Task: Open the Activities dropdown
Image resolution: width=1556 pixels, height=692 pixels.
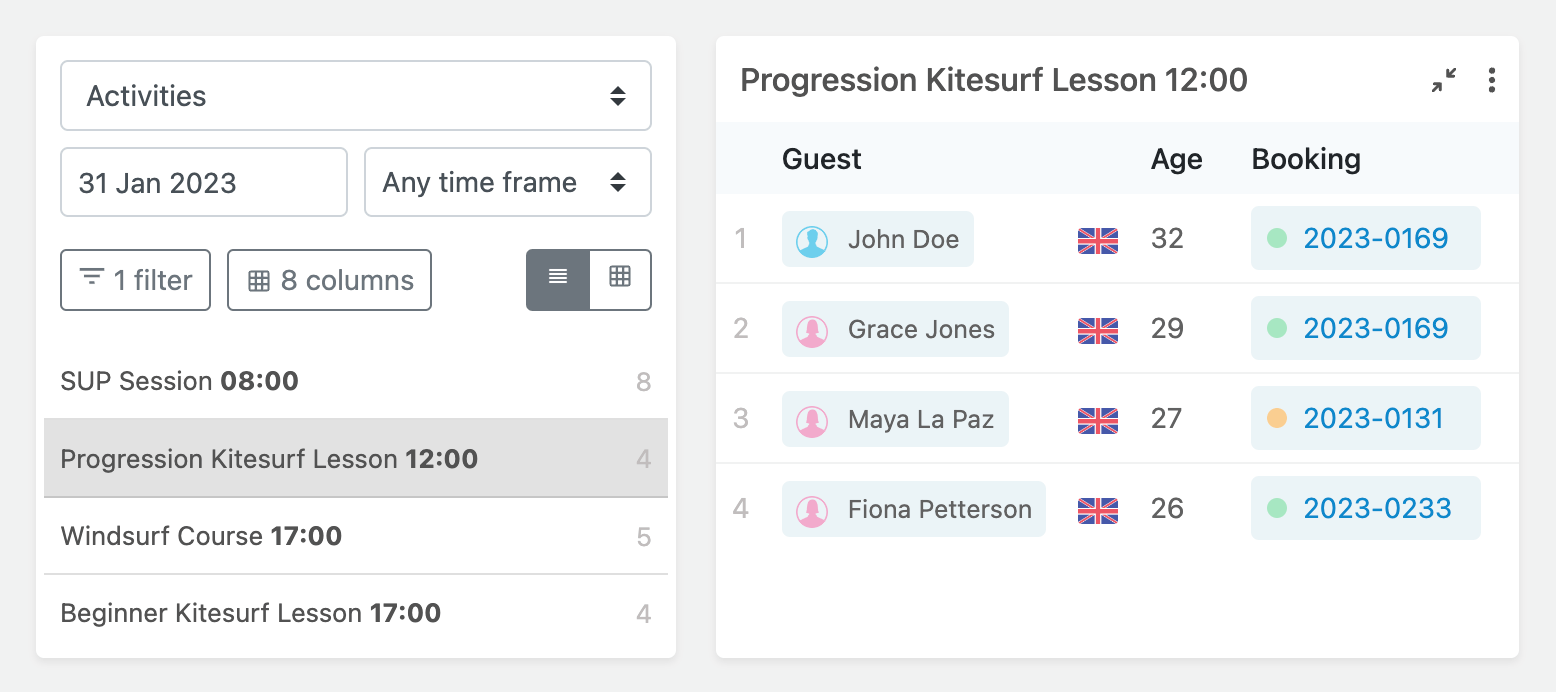Action: pyautogui.click(x=356, y=96)
